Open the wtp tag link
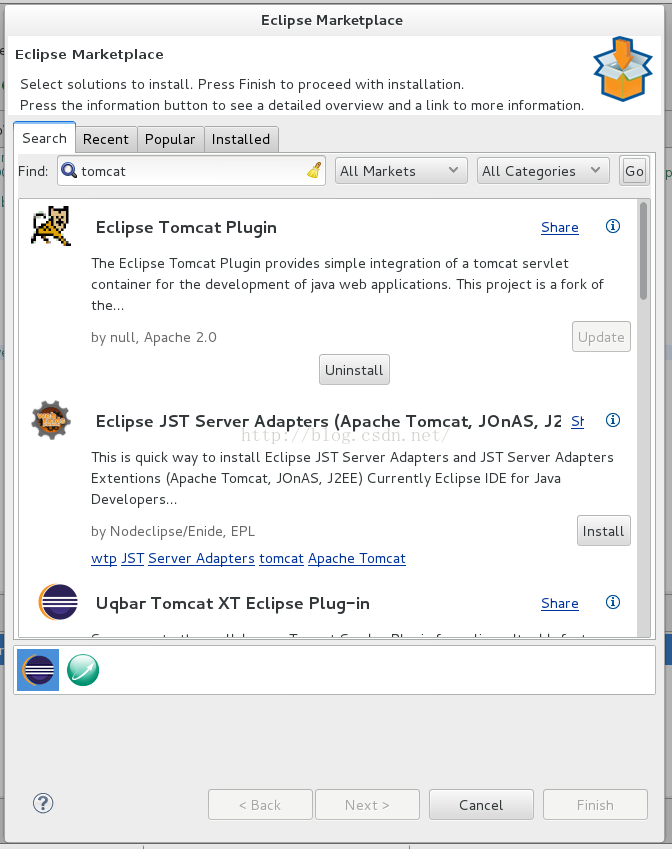 [104, 558]
